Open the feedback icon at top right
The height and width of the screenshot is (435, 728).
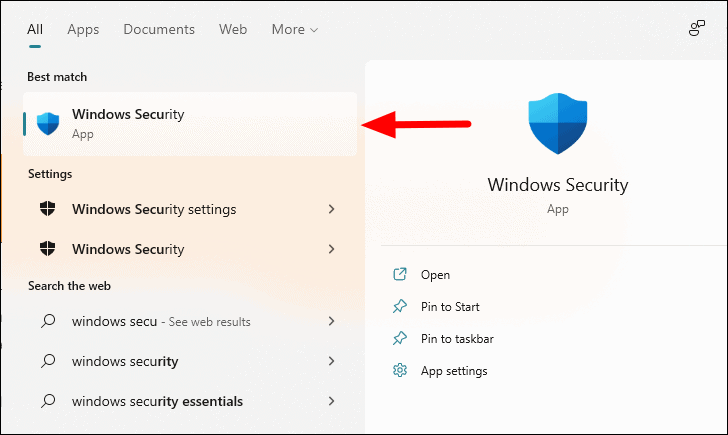696,28
